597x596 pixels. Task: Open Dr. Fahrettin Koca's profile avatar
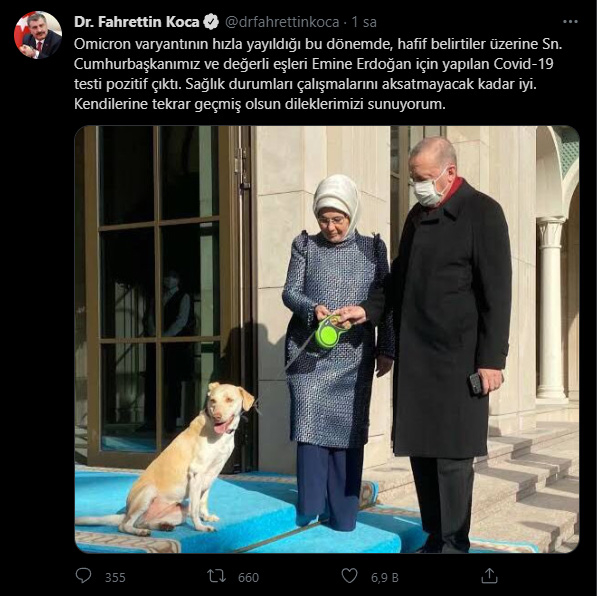point(38,35)
